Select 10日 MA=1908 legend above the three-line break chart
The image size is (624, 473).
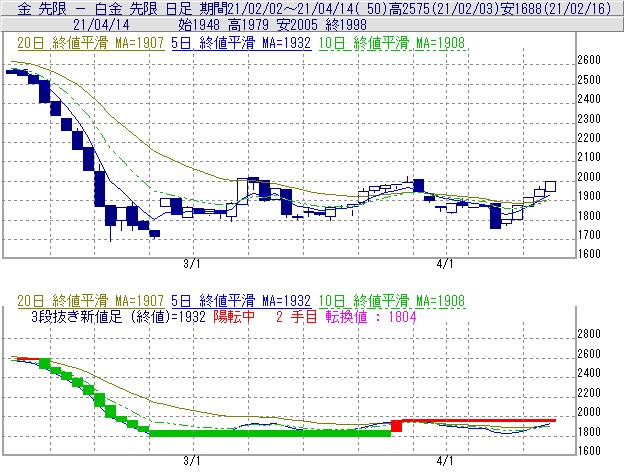[392, 301]
